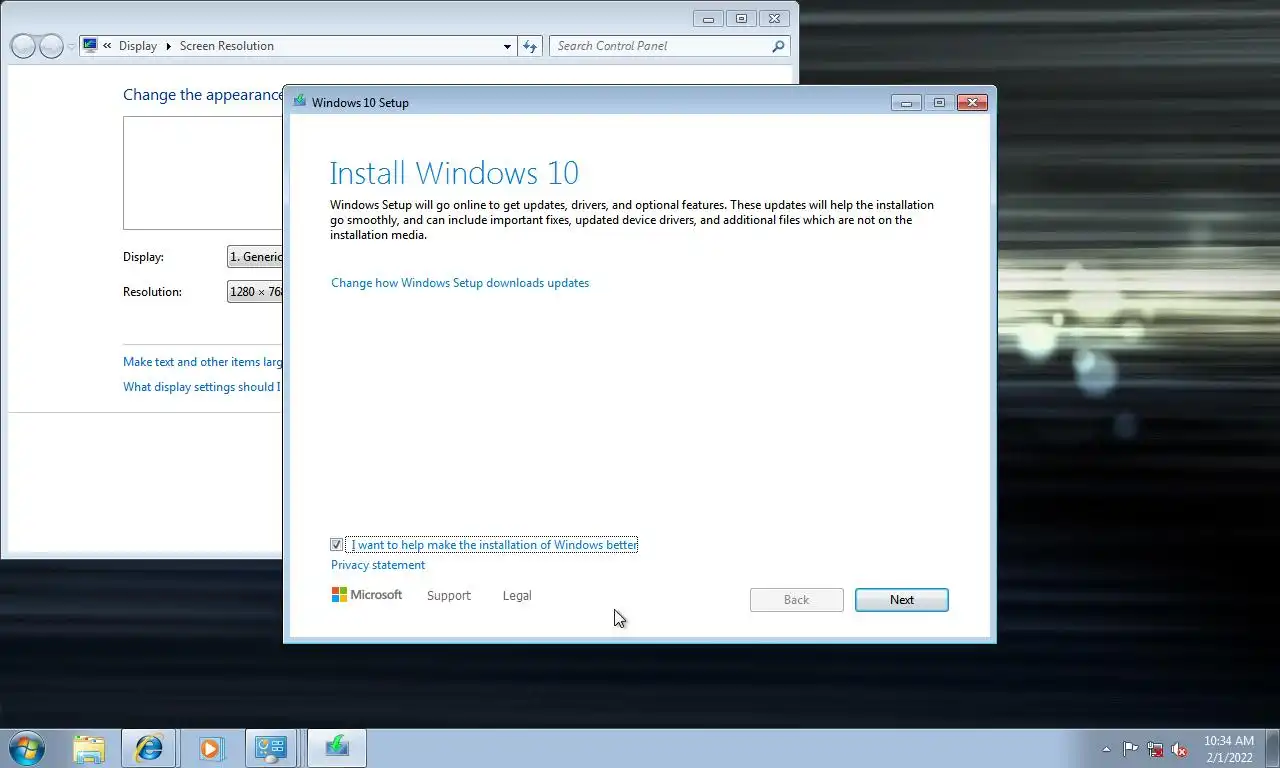Image resolution: width=1280 pixels, height=768 pixels.
Task: Expand the double-chevron before Display breadcrumb
Action: click(x=107, y=46)
